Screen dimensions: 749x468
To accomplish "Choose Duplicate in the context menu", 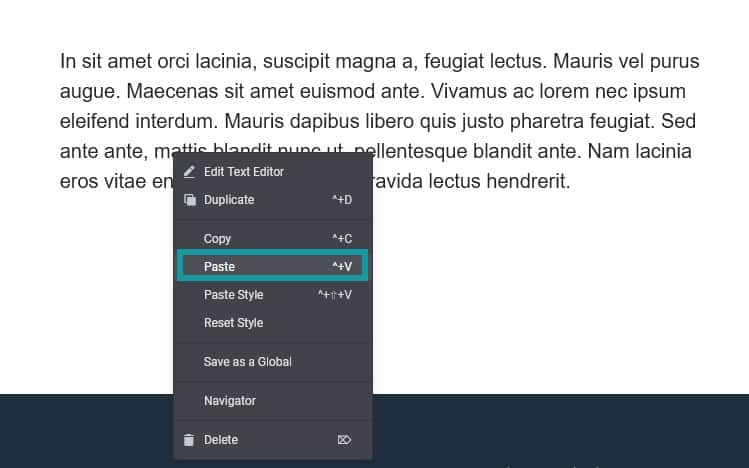I will point(229,200).
